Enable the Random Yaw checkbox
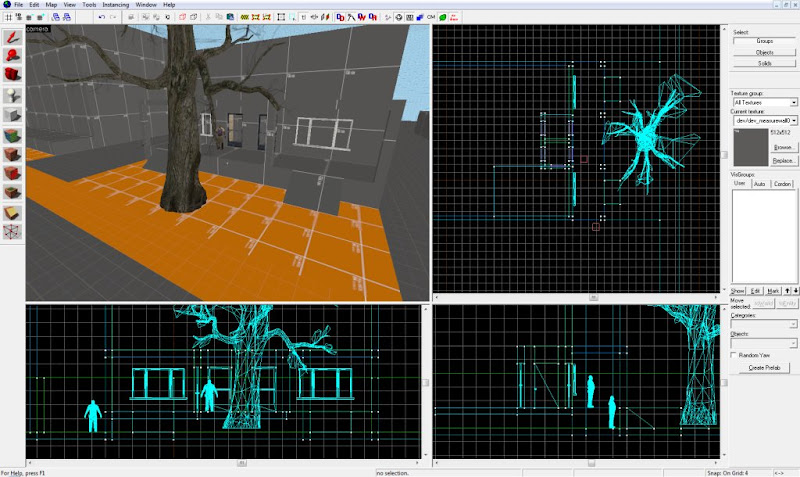 [x=734, y=355]
